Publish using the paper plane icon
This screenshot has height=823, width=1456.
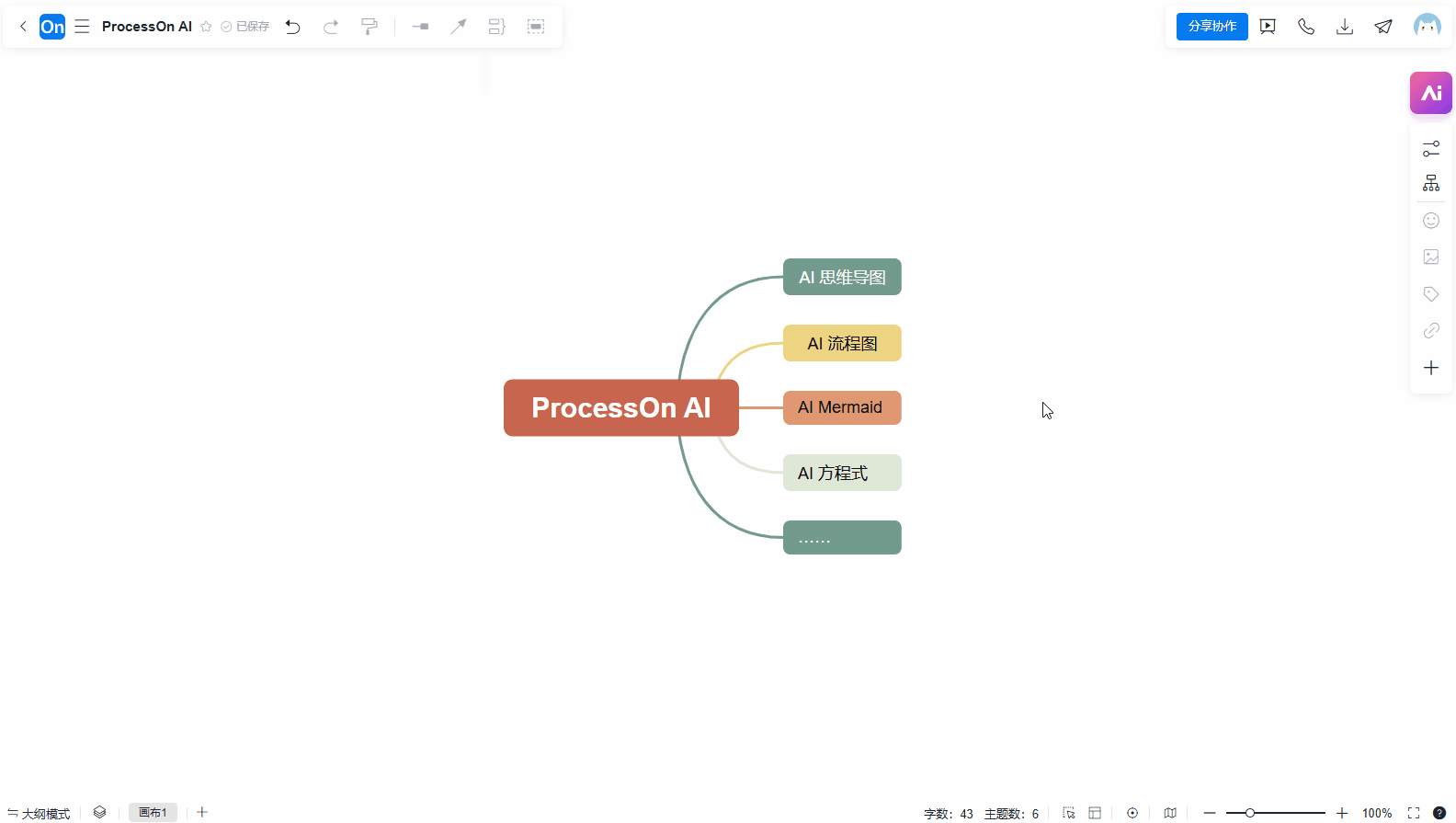pos(1383,27)
